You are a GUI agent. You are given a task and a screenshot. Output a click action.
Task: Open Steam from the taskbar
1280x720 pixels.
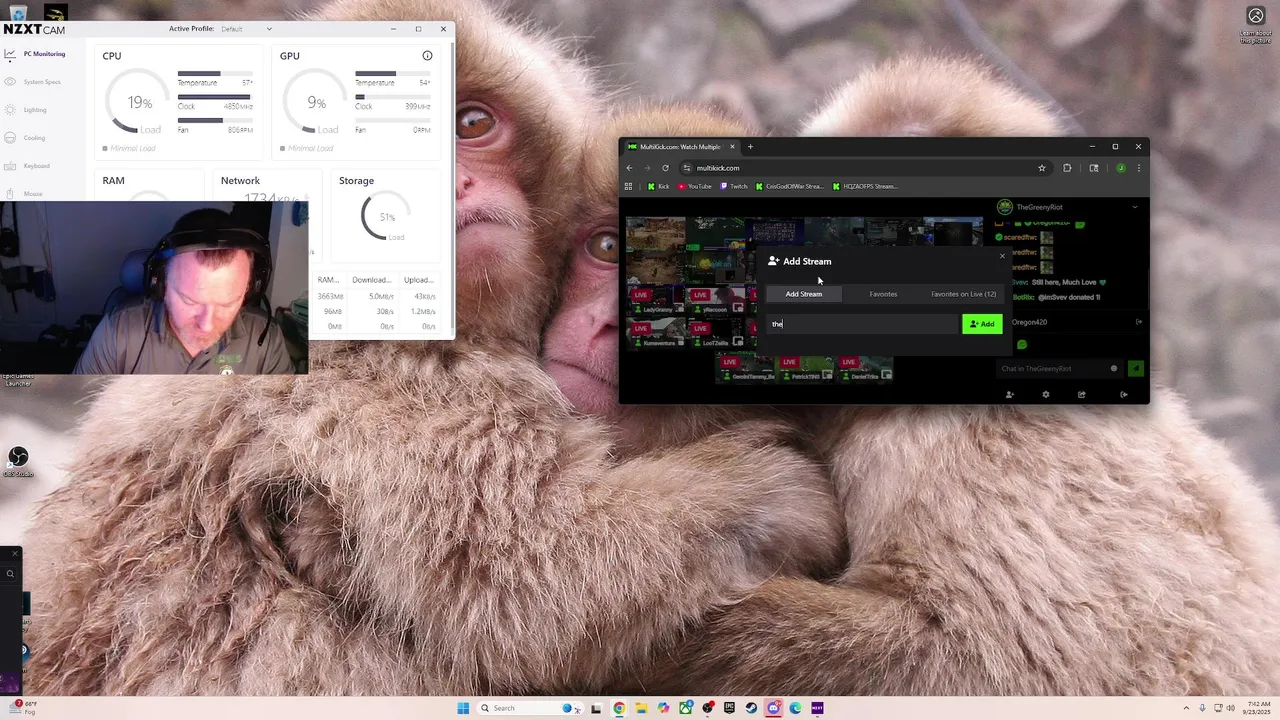(x=751, y=708)
